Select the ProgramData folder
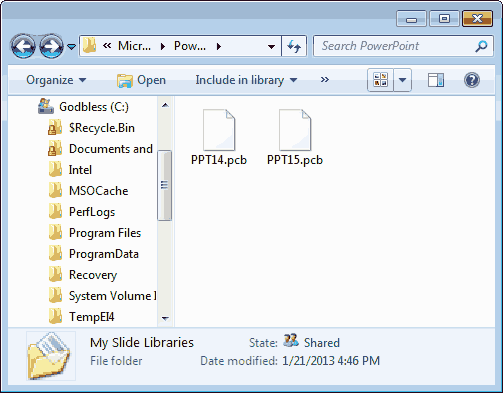 coord(104,254)
